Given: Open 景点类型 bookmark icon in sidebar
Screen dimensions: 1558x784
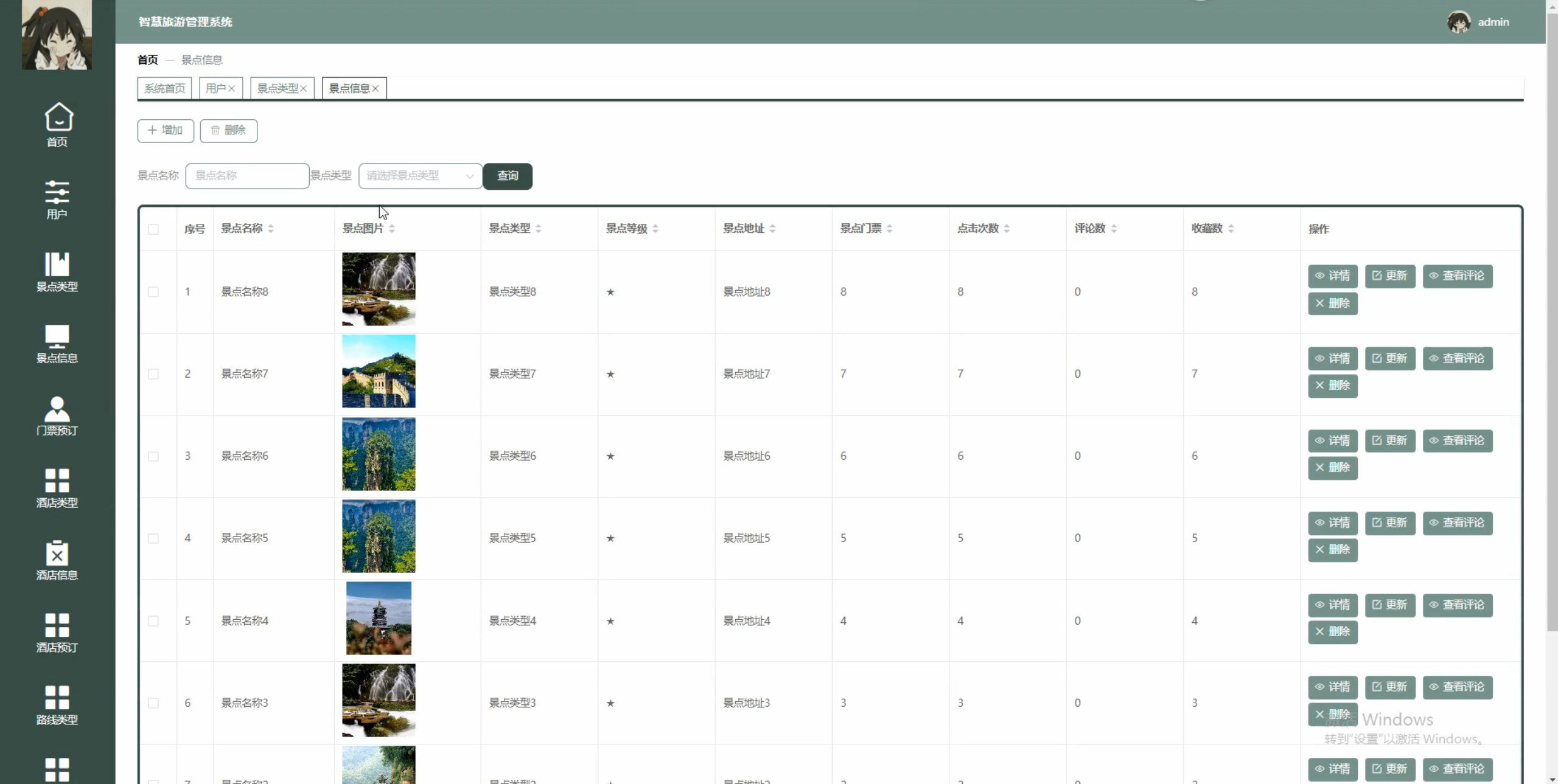Looking at the screenshot, I should [x=57, y=265].
